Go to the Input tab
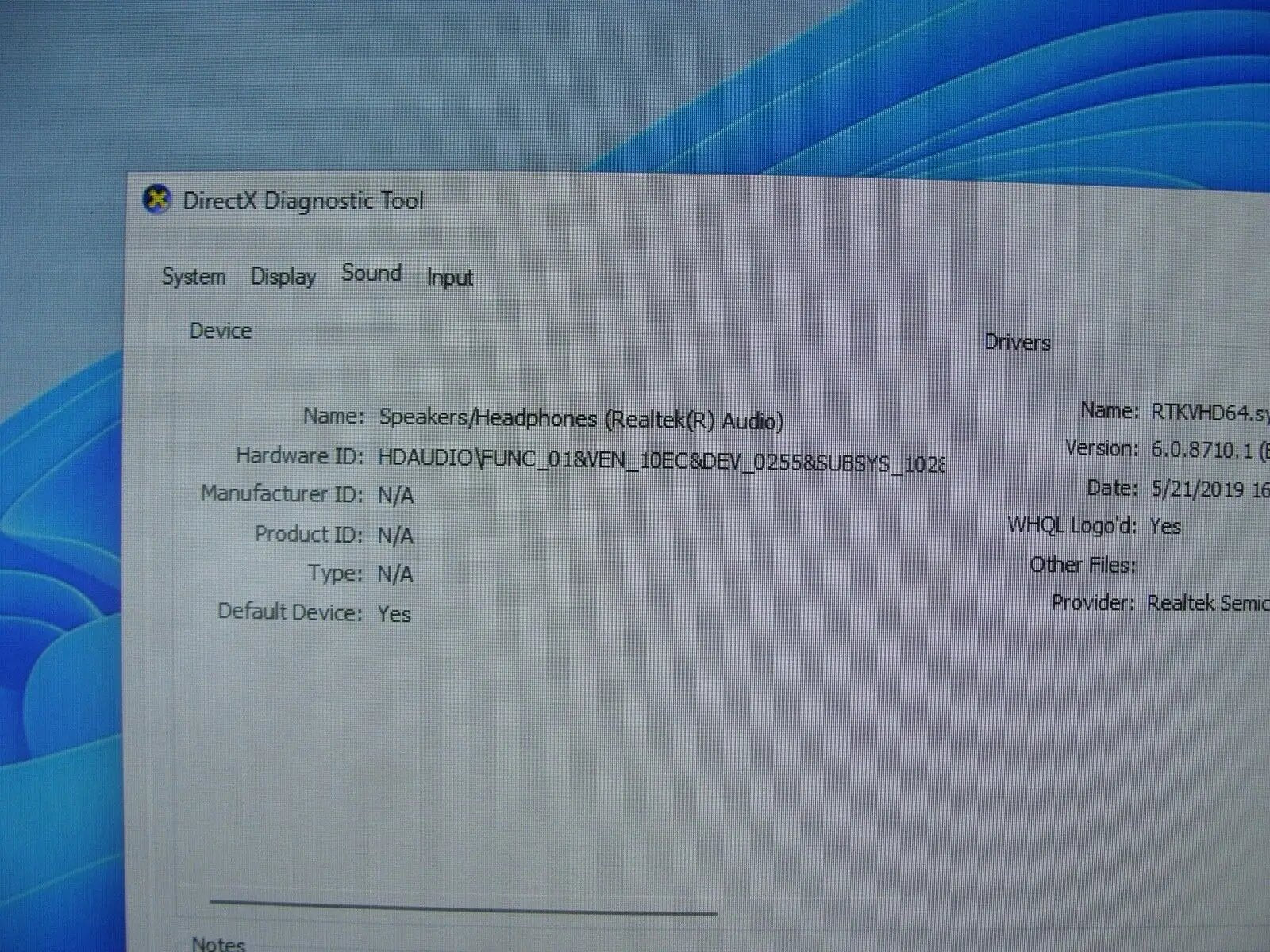 pos(450,278)
